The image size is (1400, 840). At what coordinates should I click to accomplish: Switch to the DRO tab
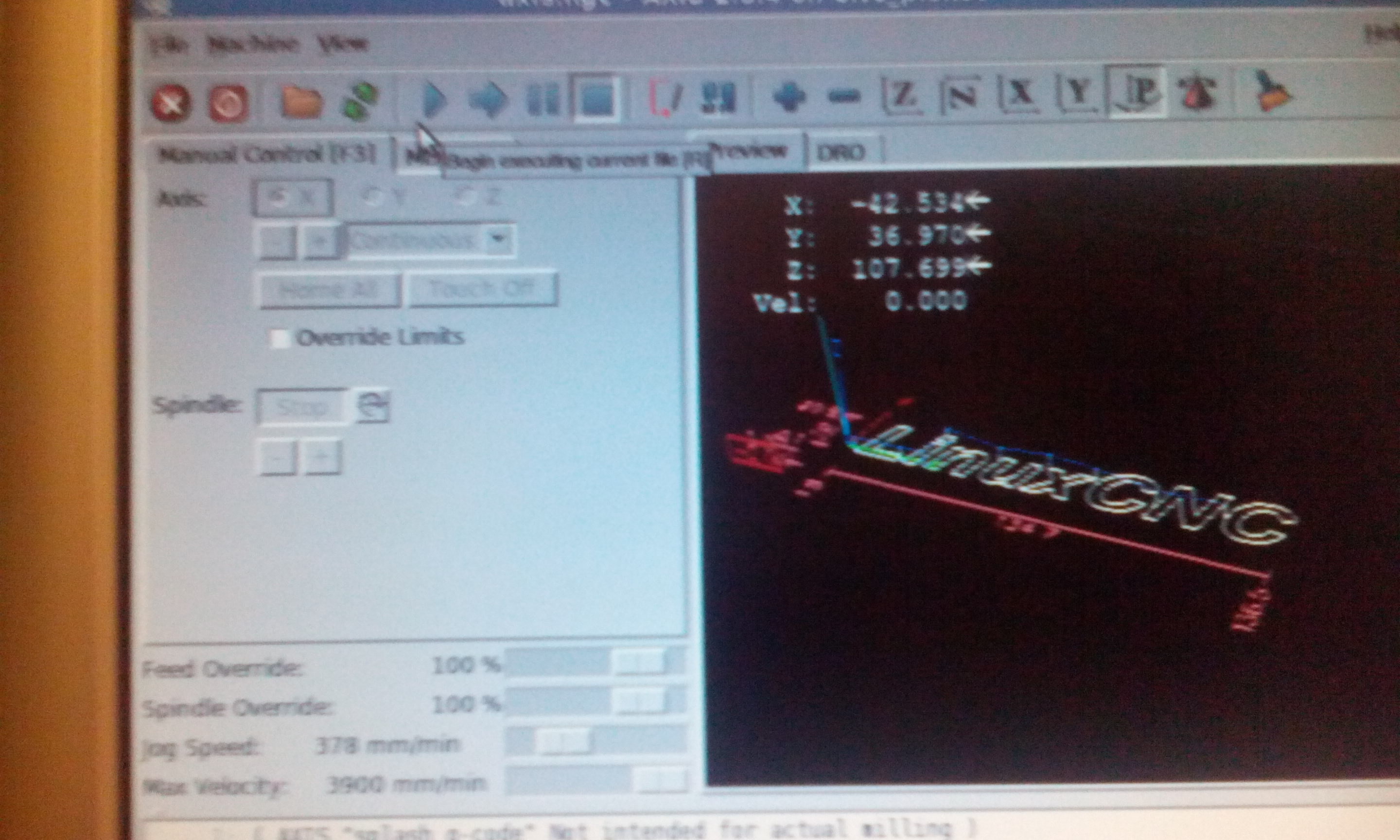(x=841, y=153)
